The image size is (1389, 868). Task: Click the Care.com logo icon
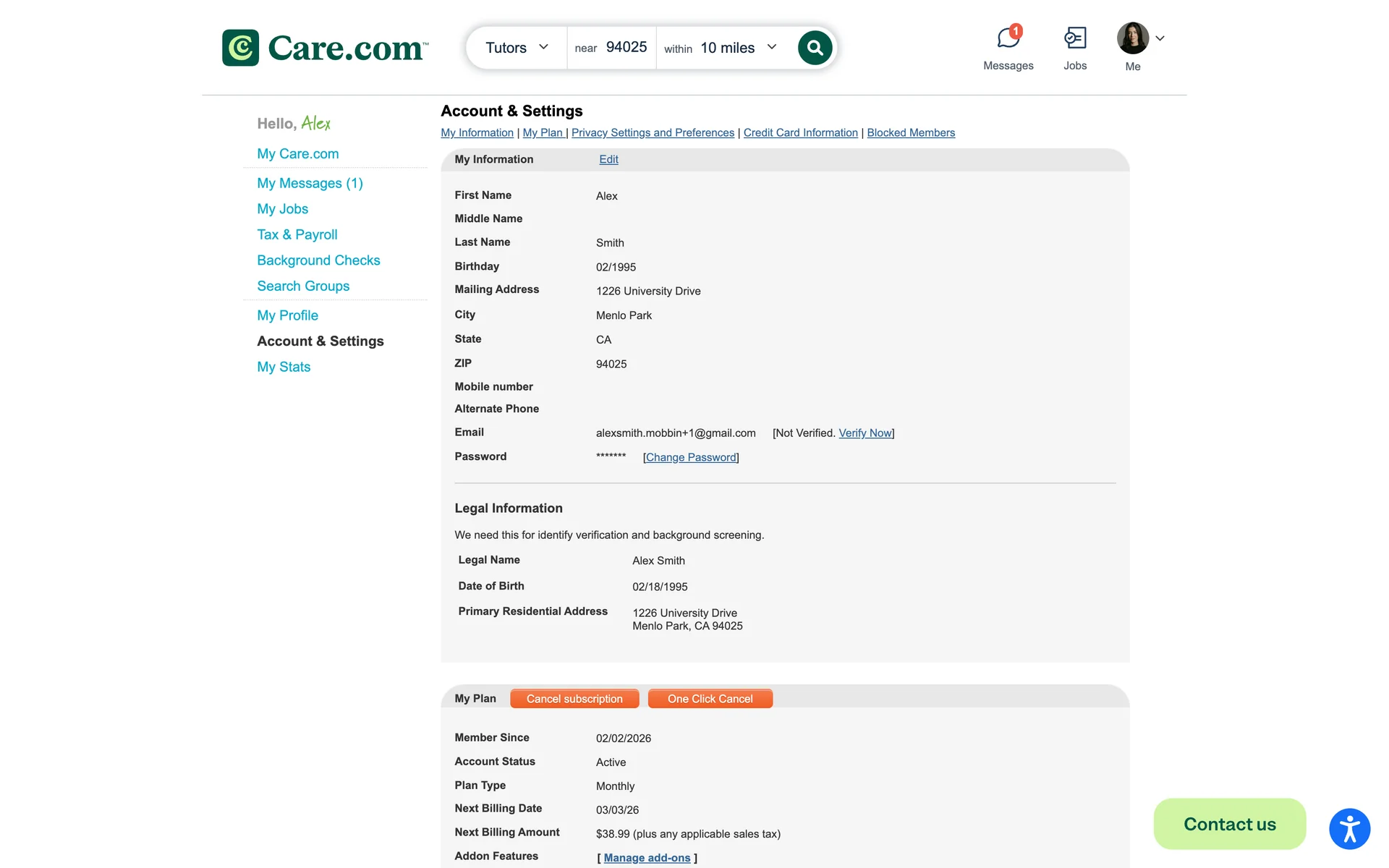tap(240, 48)
